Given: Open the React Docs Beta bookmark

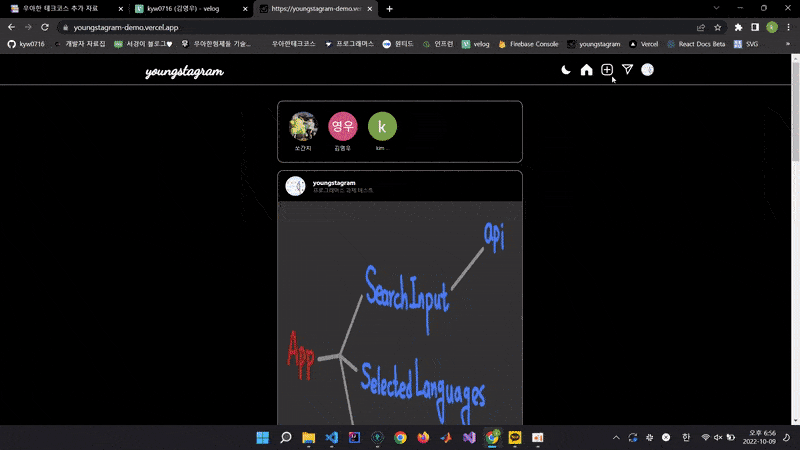Looking at the screenshot, I should tap(696, 44).
